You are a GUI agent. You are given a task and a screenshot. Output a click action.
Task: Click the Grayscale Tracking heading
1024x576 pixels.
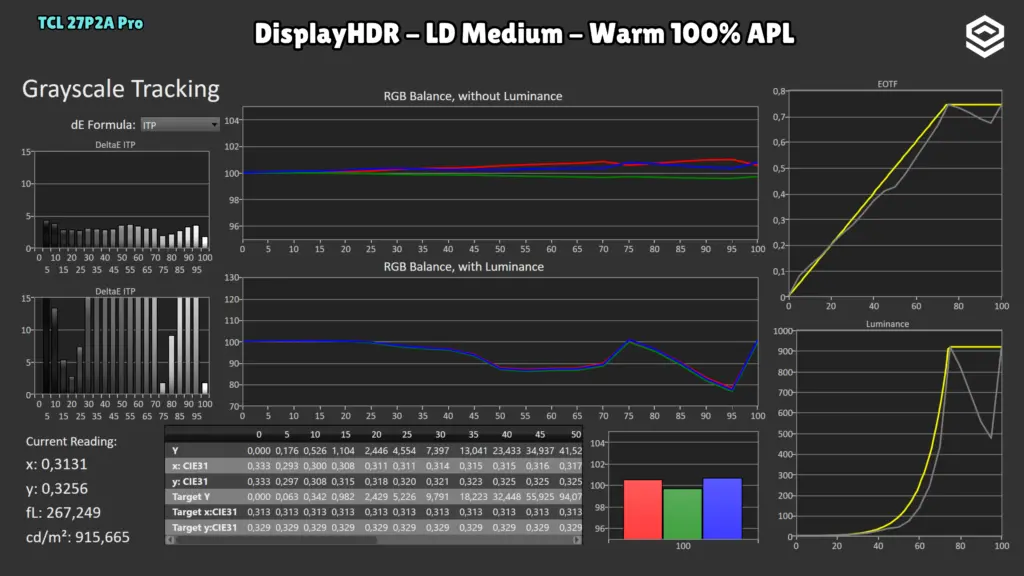click(x=121, y=89)
